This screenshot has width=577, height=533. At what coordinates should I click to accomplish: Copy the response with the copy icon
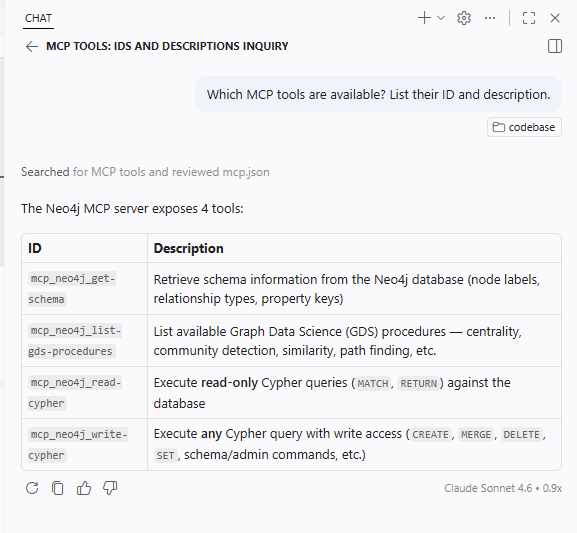57,488
